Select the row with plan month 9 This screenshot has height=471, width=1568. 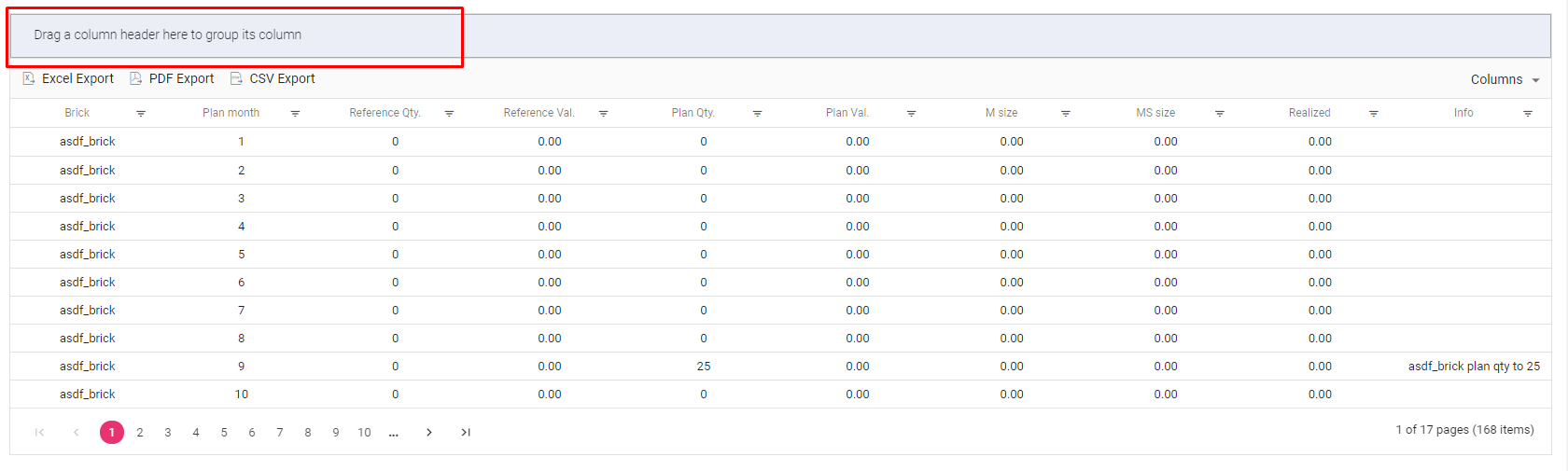click(x=241, y=367)
